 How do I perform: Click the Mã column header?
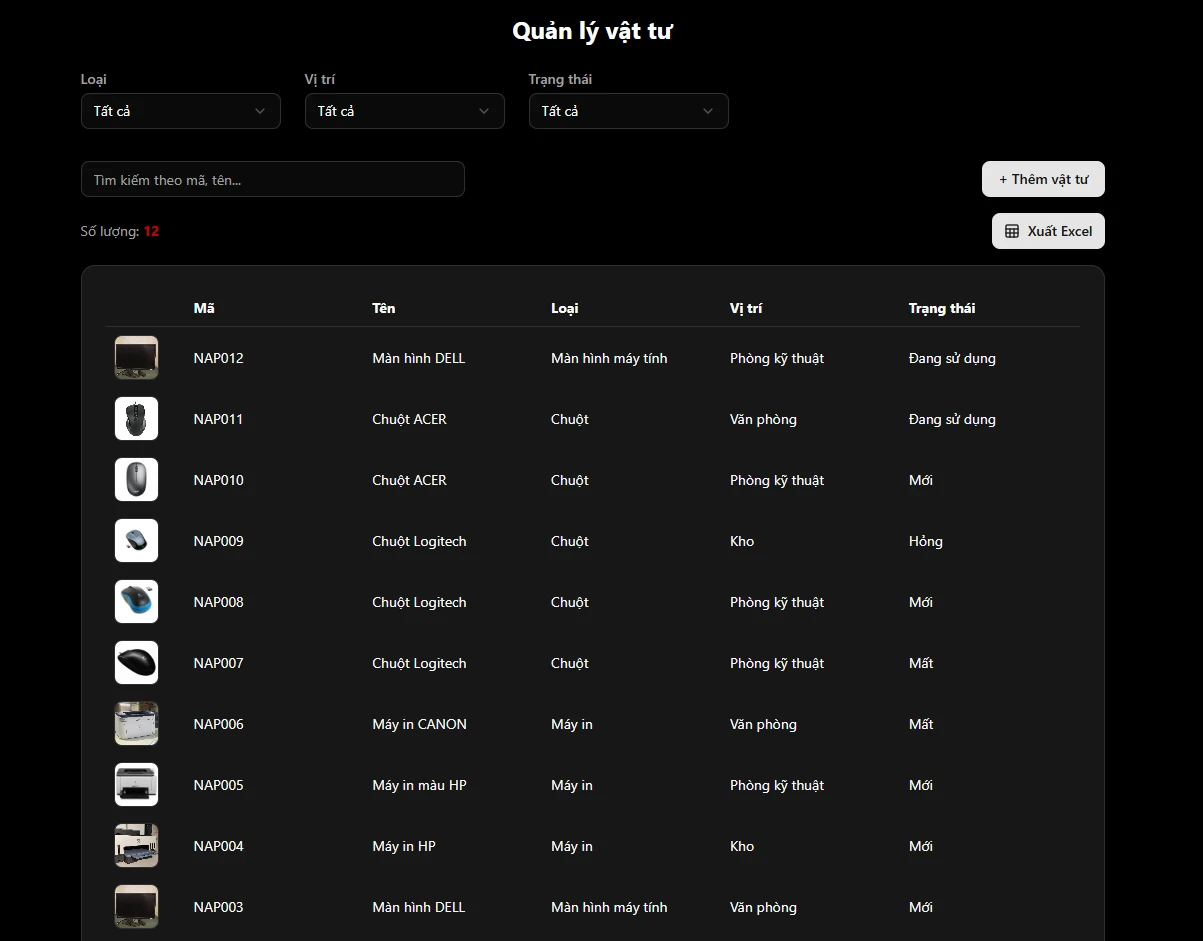[204, 308]
